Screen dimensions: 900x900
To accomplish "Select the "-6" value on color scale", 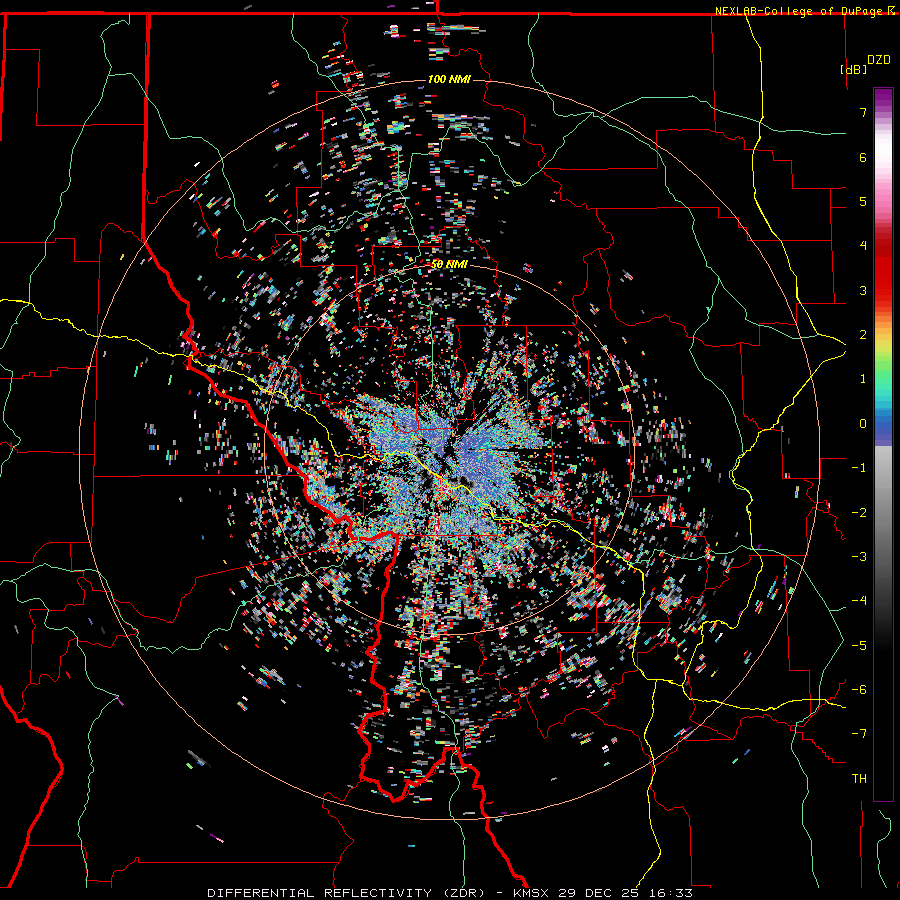I will click(x=859, y=690).
